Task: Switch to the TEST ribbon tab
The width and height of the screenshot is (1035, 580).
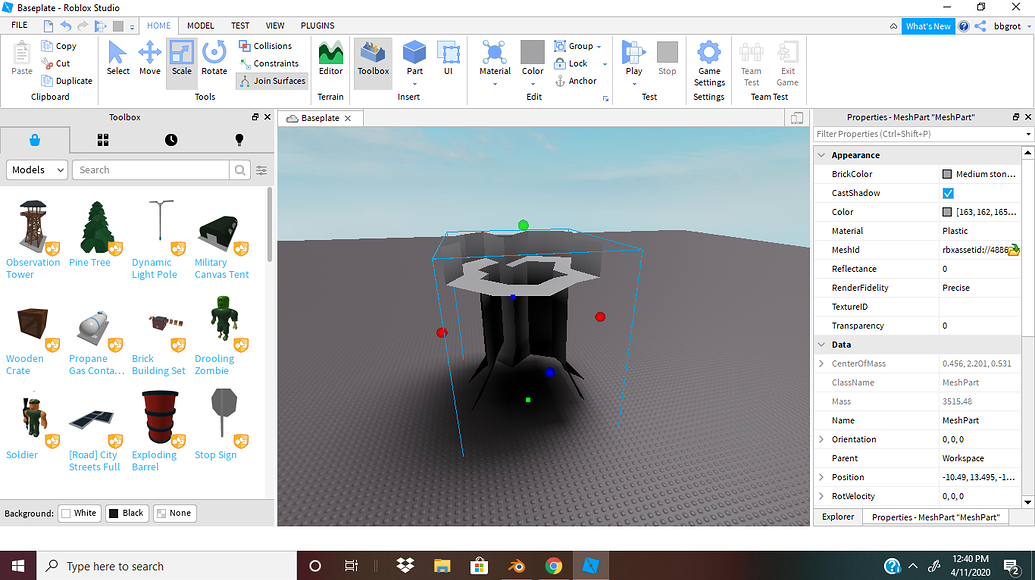Action: pyautogui.click(x=240, y=25)
